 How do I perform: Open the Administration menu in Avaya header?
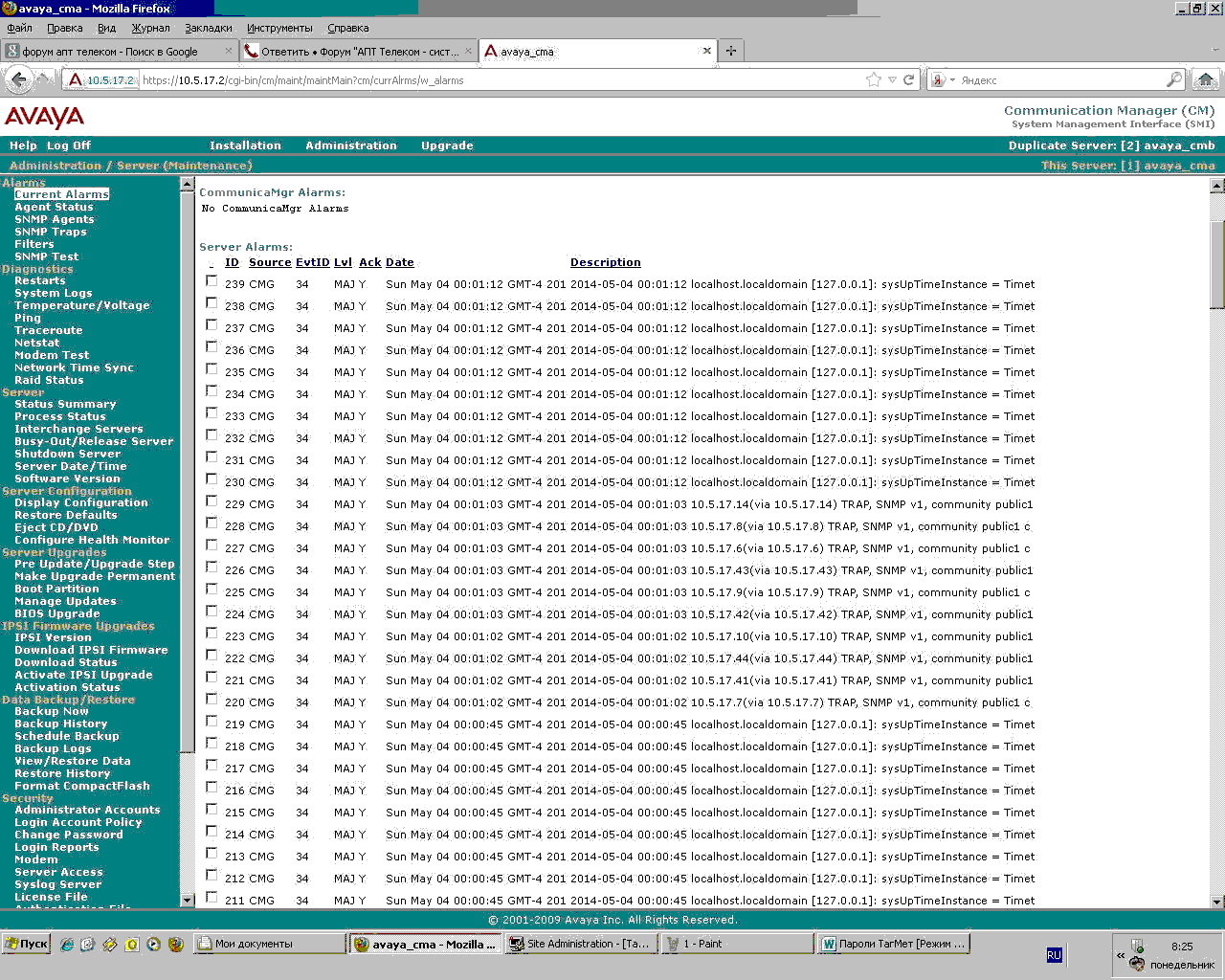(351, 145)
